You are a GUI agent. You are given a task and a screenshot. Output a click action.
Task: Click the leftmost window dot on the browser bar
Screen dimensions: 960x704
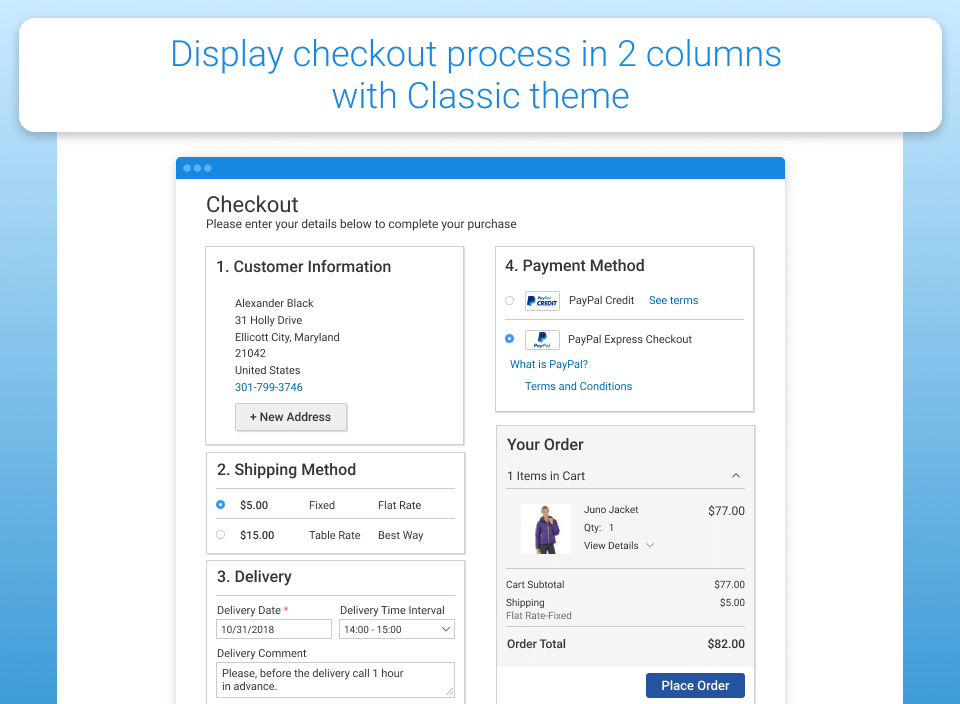tap(188, 168)
